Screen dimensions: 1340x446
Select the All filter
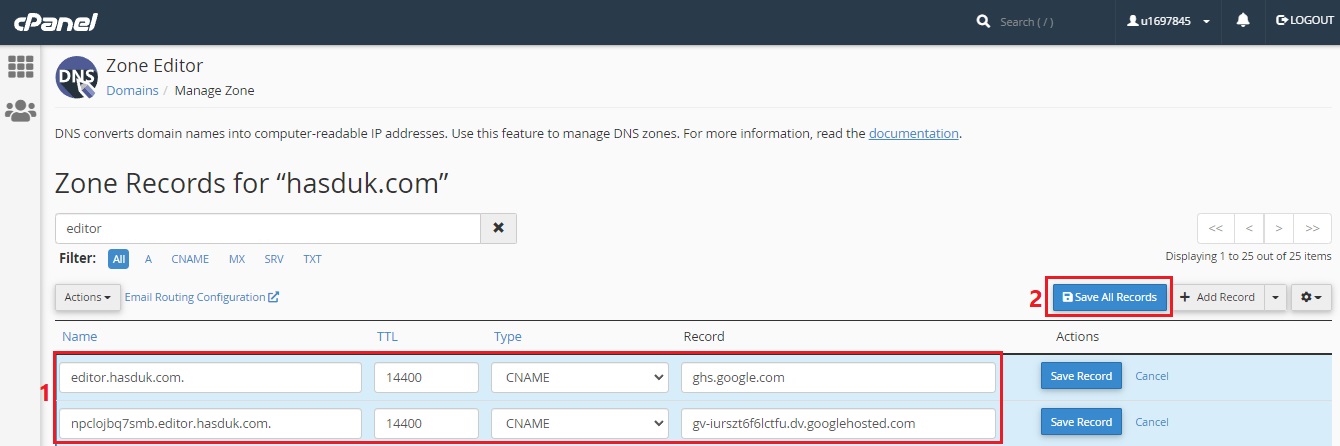[119, 259]
